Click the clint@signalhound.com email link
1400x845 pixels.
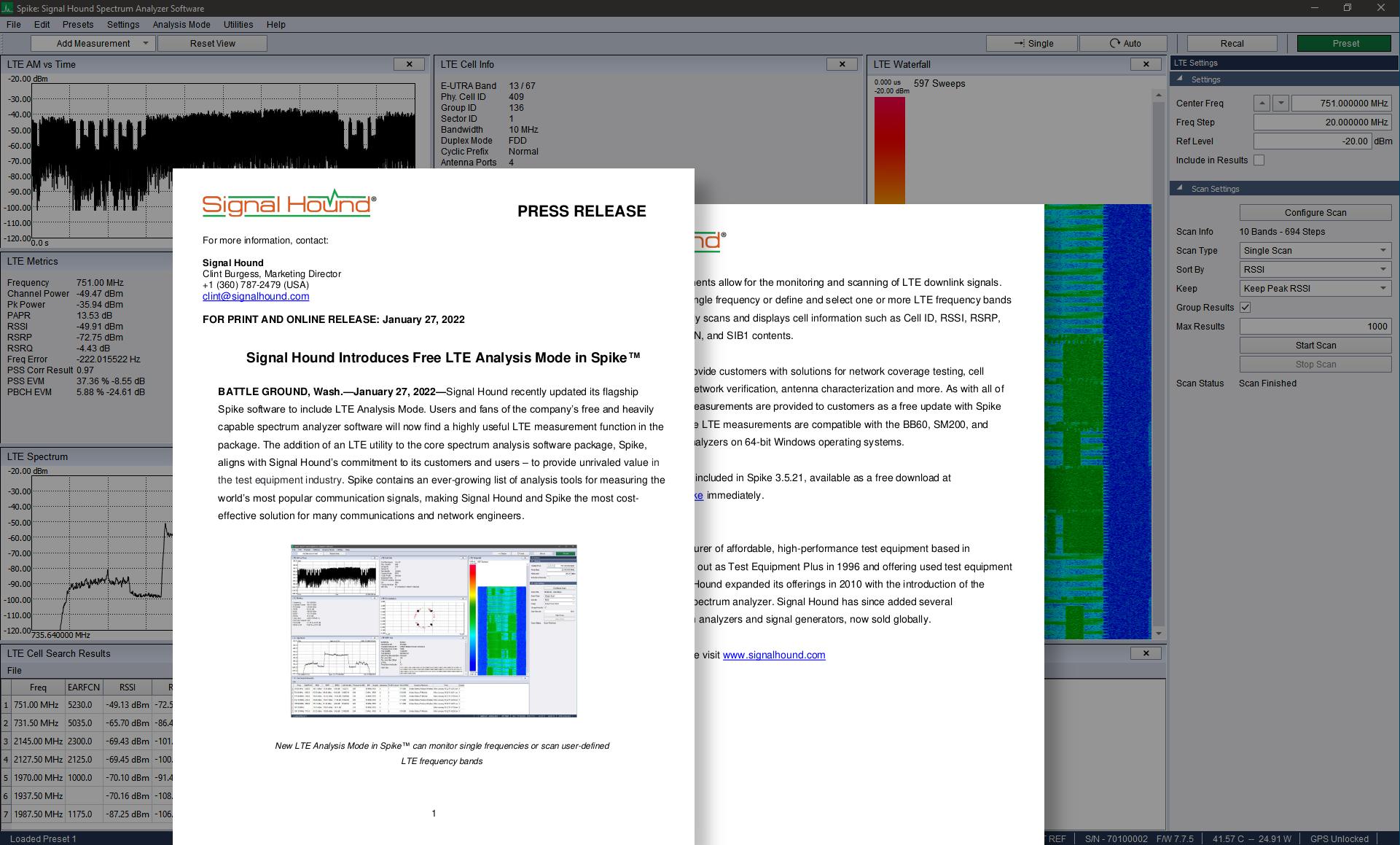[256, 297]
